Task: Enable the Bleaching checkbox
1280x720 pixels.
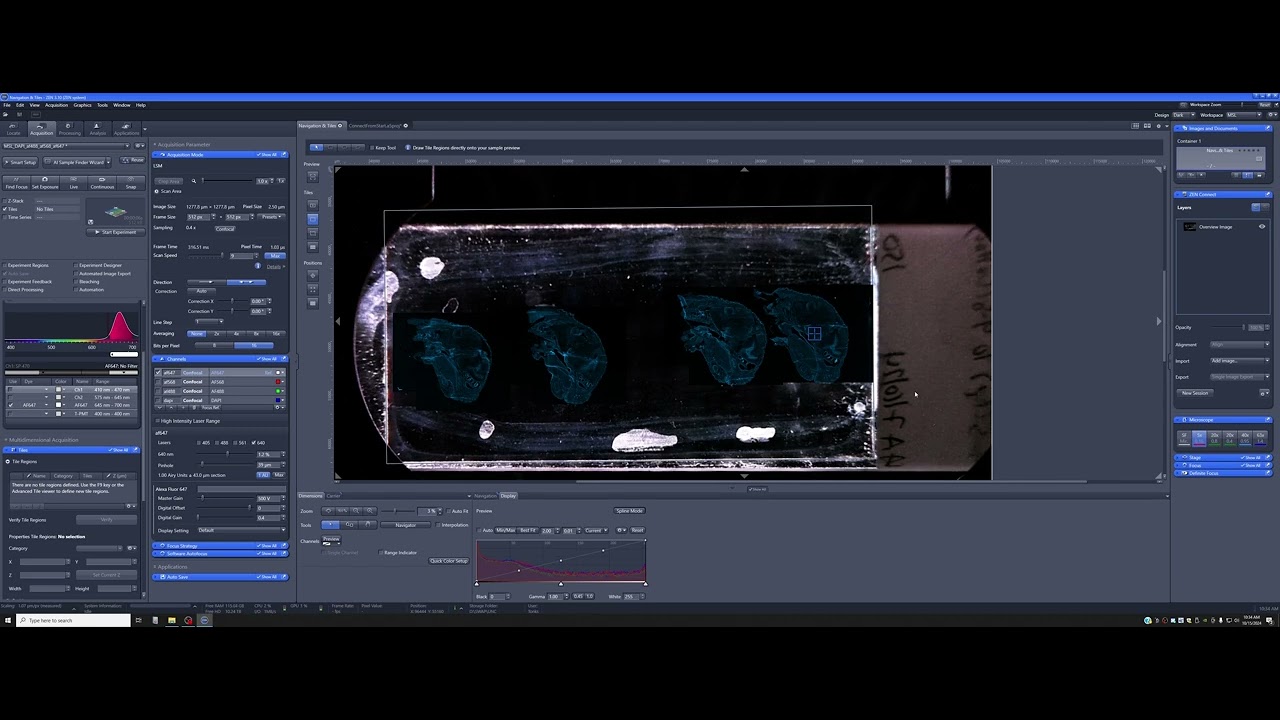Action: point(76,282)
